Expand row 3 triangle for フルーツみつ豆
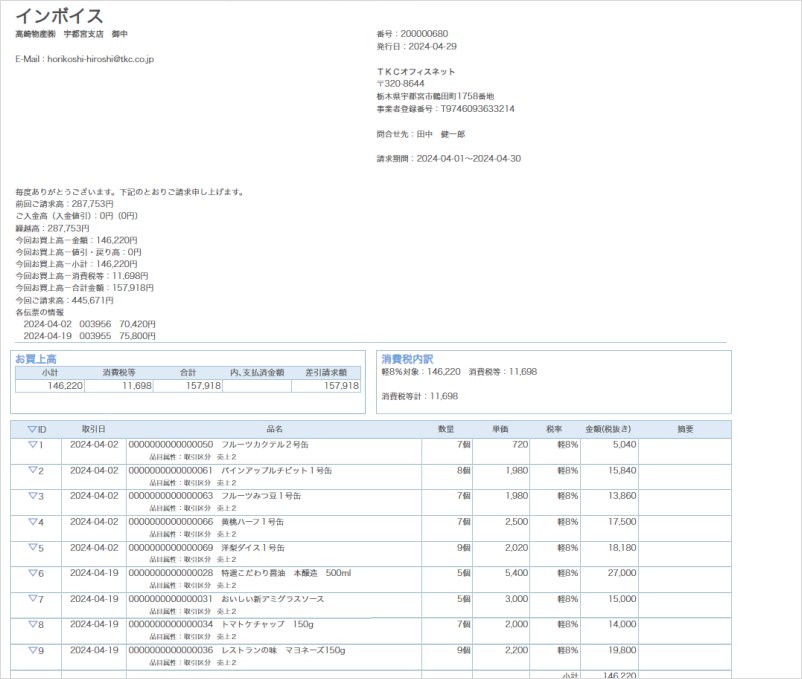 [x=32, y=496]
